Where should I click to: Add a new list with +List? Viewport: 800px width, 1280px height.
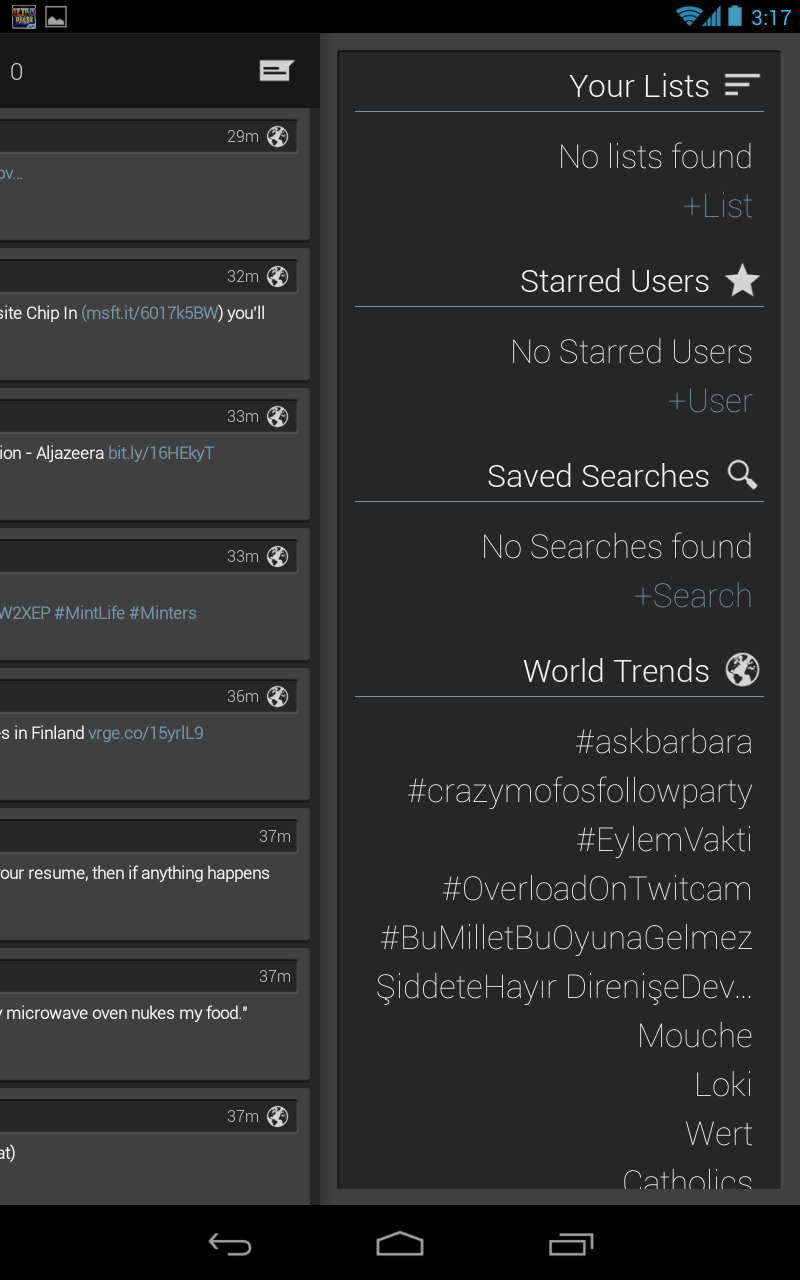tap(717, 206)
